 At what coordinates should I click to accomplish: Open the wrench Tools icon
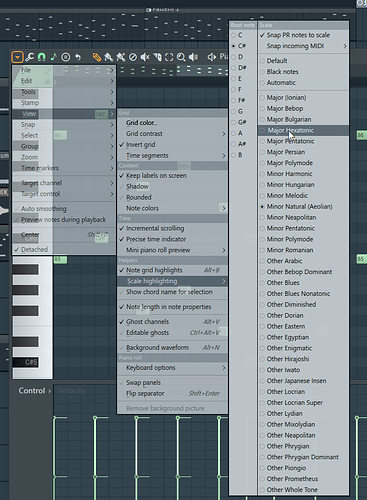click(29, 57)
